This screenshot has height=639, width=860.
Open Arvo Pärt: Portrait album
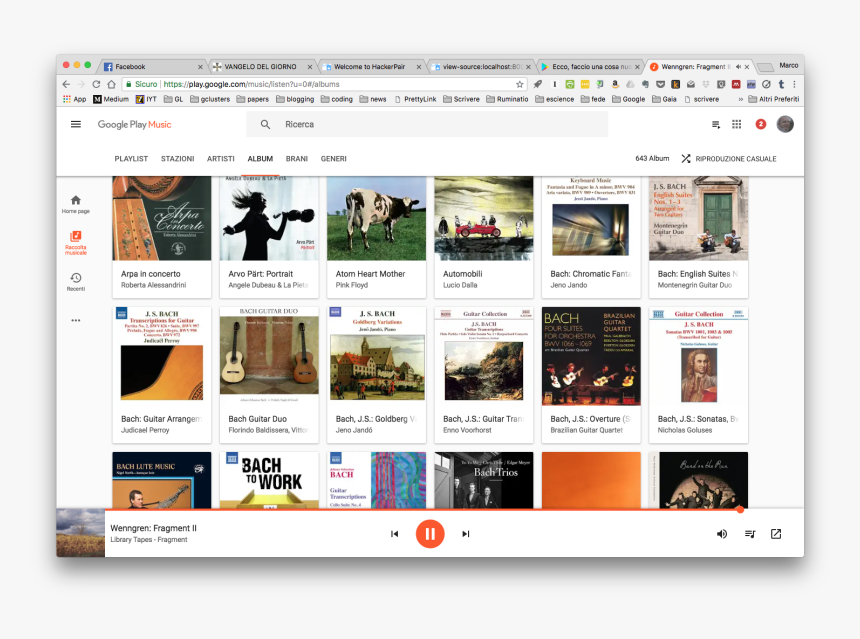coord(269,237)
